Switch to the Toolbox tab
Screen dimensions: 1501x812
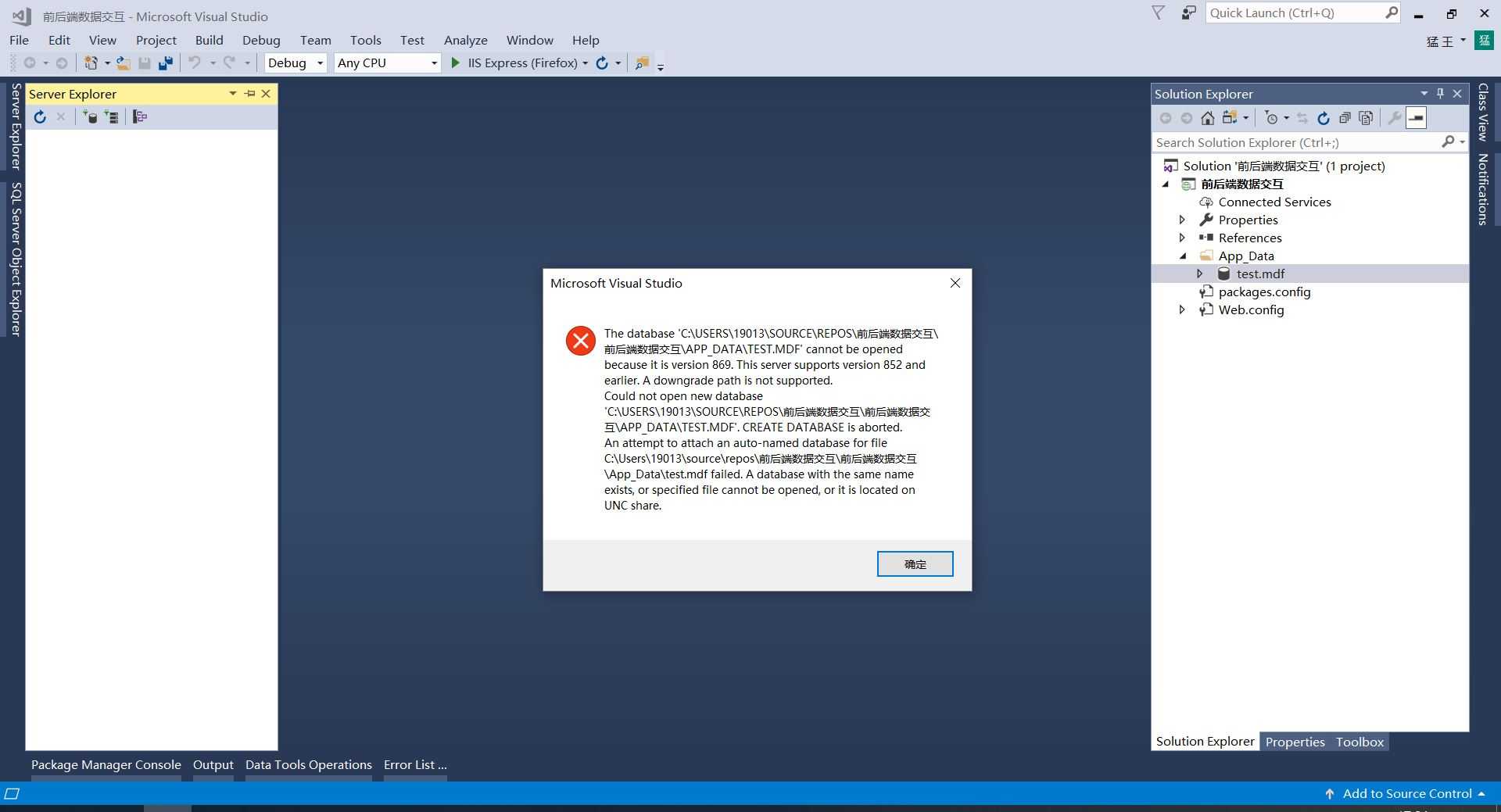(x=1359, y=742)
